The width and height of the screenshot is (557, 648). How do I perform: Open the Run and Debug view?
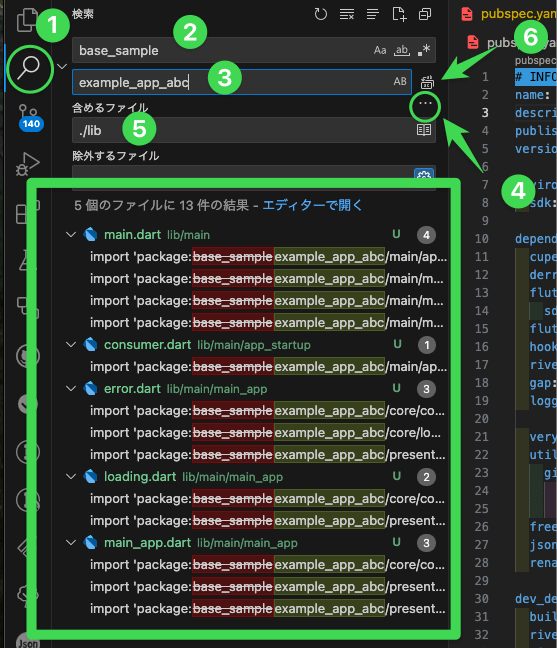point(27,164)
